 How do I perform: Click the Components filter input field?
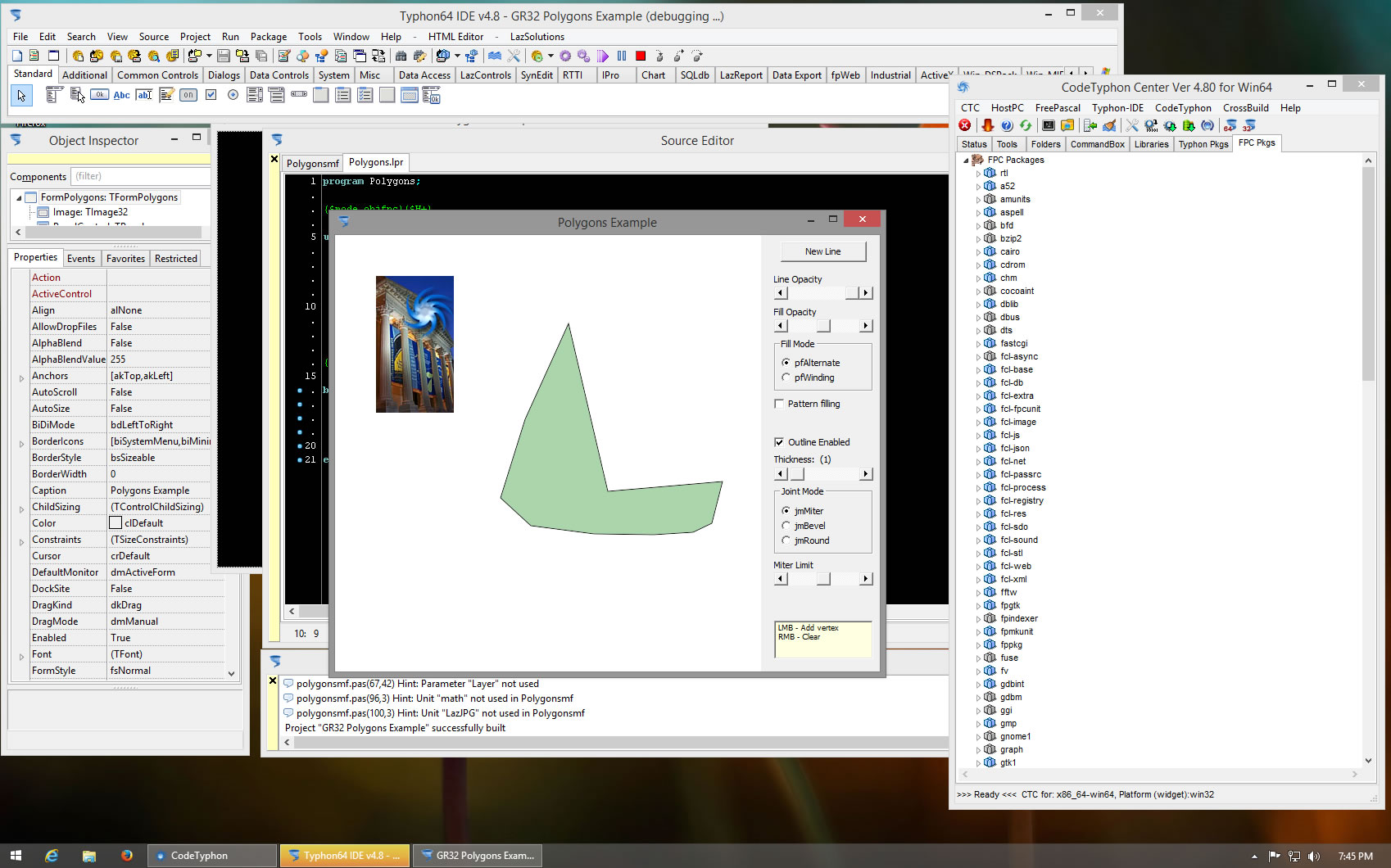[140, 176]
